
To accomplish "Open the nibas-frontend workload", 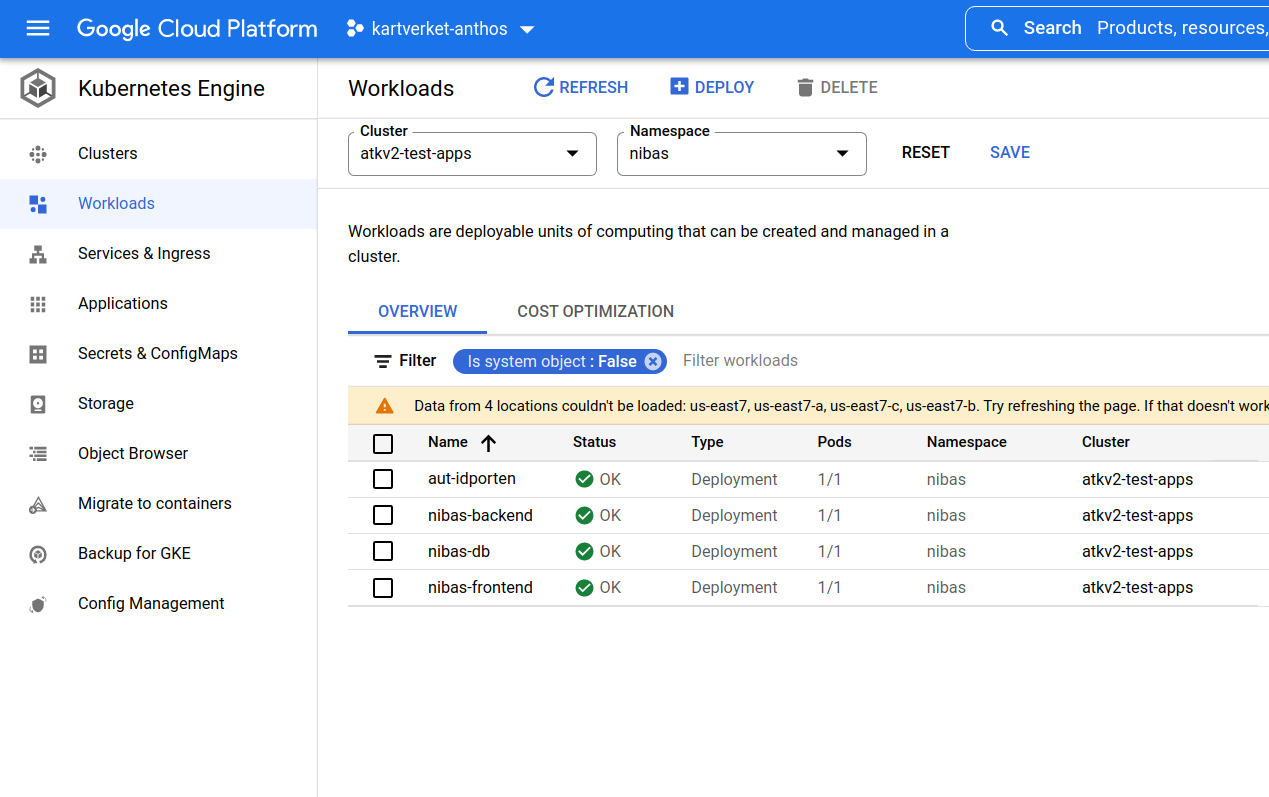I will [x=480, y=587].
